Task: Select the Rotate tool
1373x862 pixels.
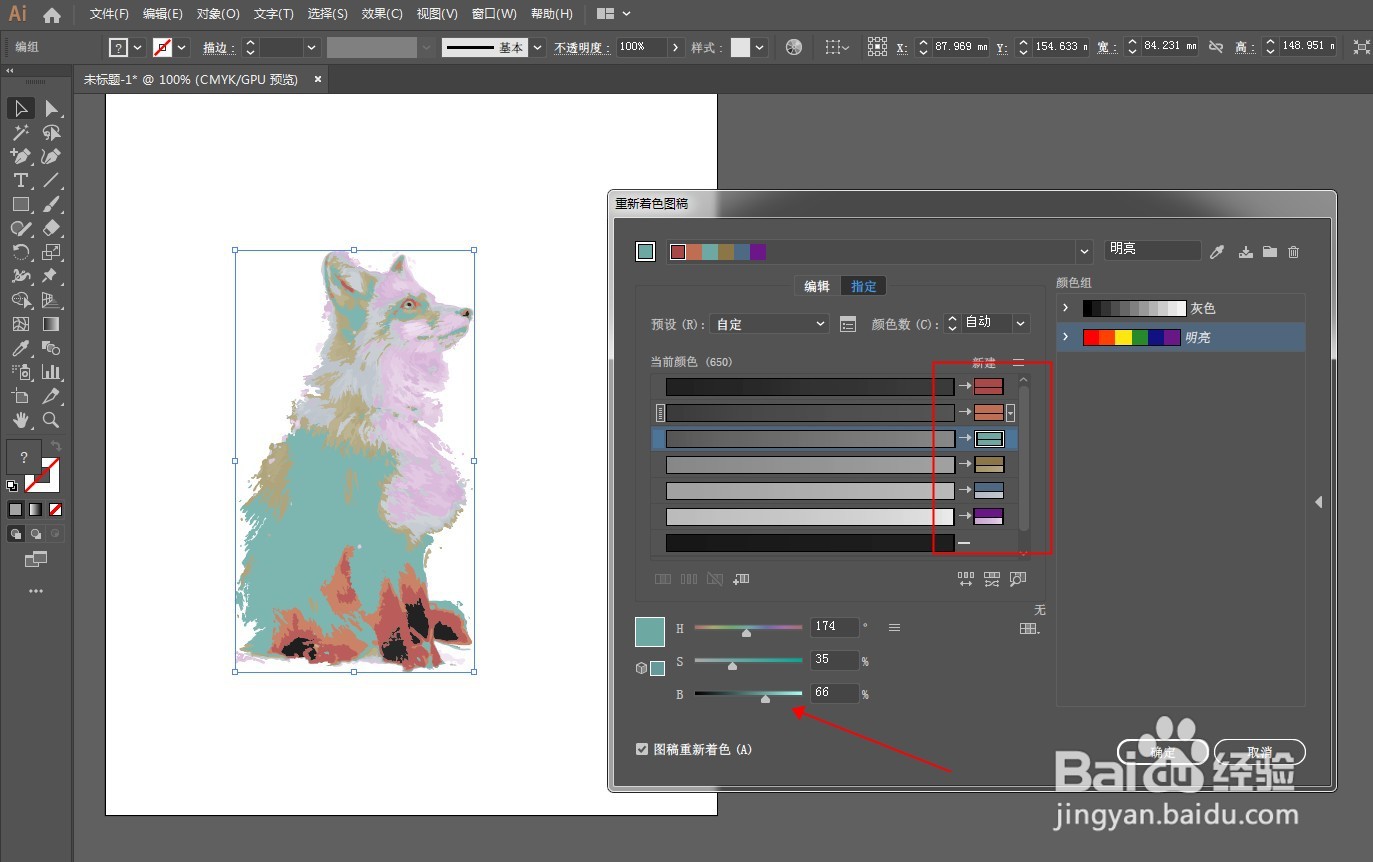Action: (x=20, y=252)
